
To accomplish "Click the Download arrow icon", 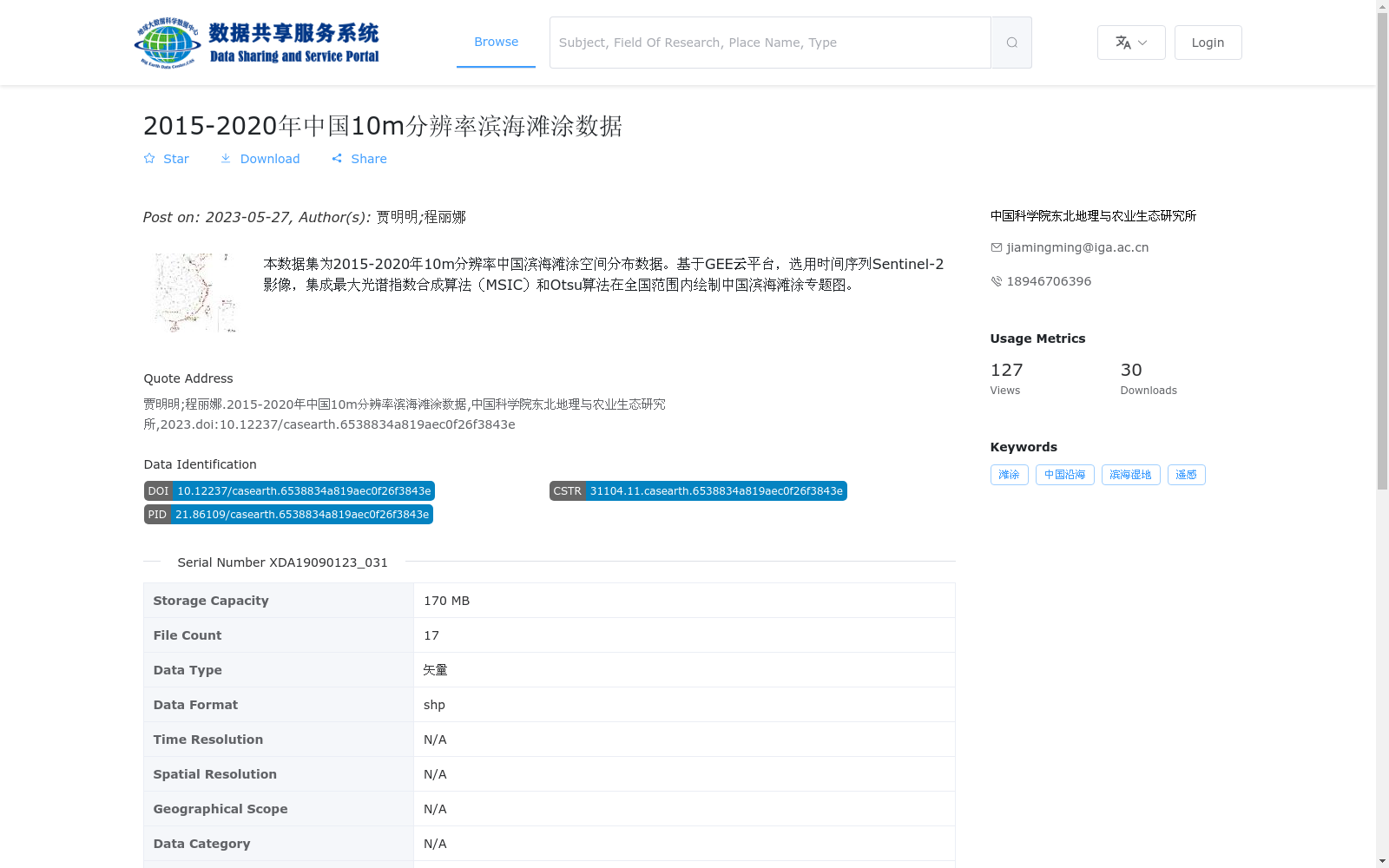I will click(x=226, y=158).
